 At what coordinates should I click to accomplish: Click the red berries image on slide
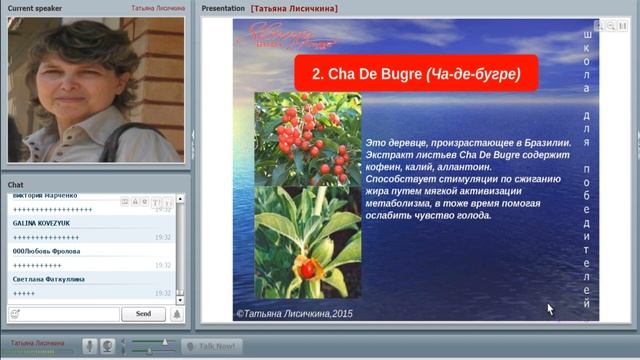pyautogui.click(x=308, y=139)
